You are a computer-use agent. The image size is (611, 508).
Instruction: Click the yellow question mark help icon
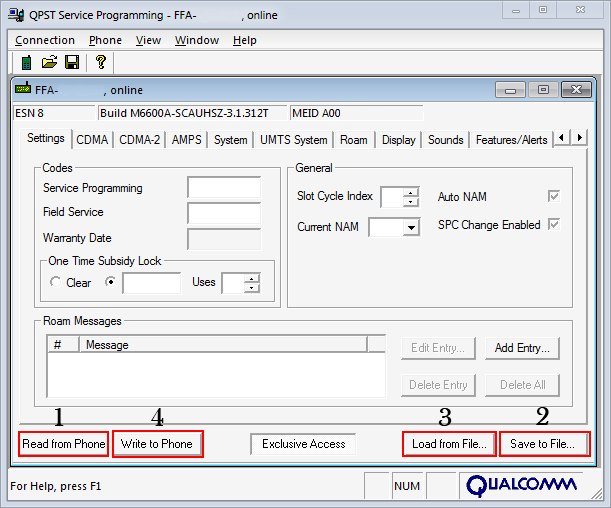[101, 62]
